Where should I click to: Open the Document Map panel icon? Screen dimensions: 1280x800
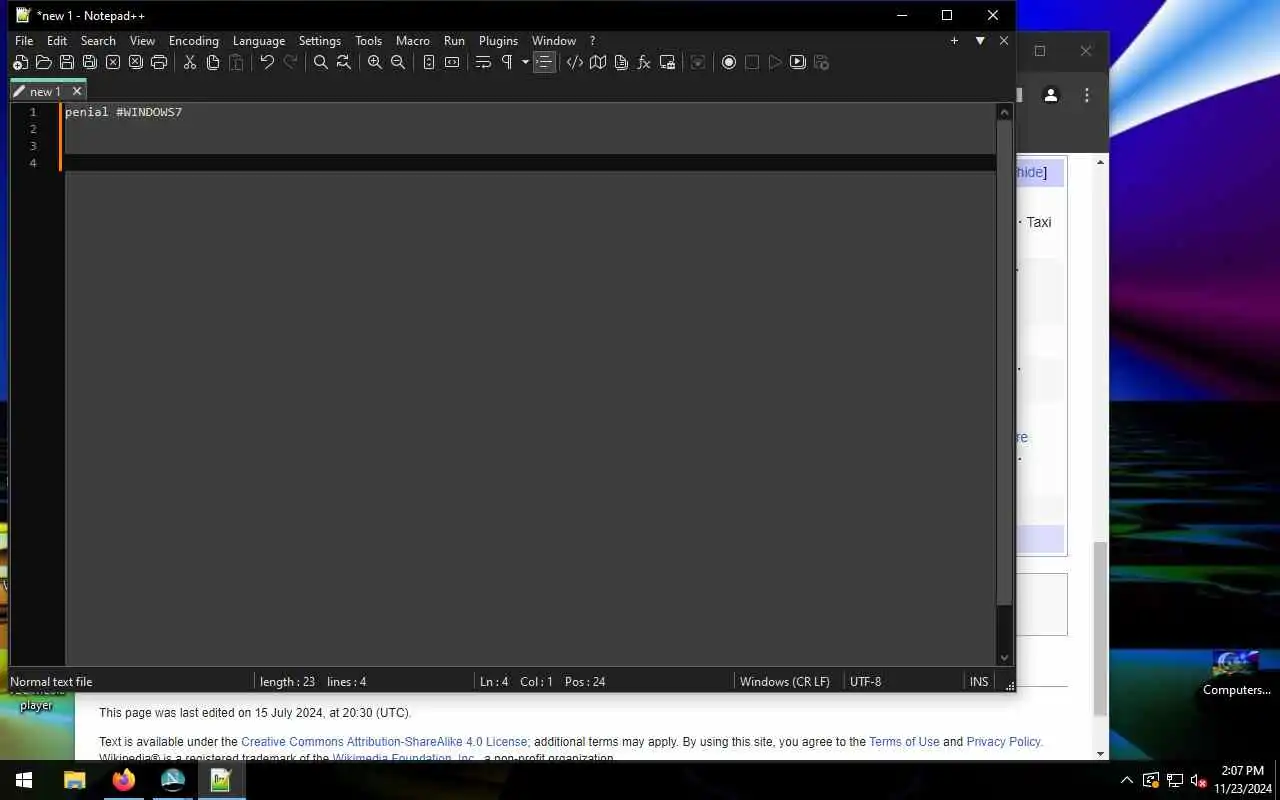598,62
